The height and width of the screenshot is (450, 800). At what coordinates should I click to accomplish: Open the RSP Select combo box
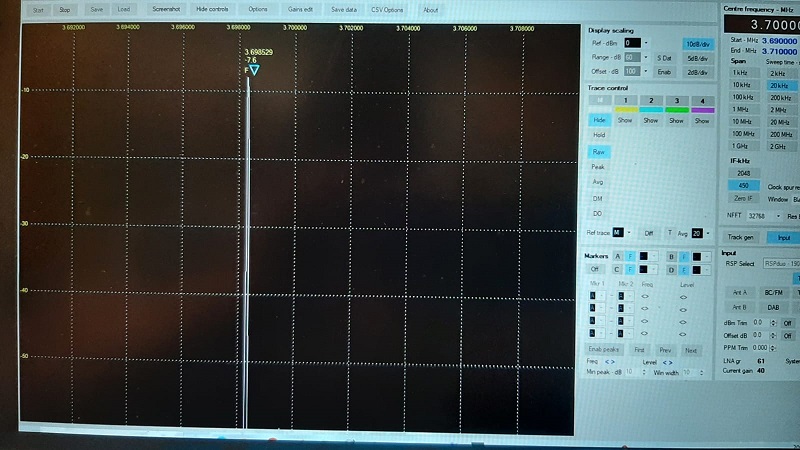coord(784,265)
